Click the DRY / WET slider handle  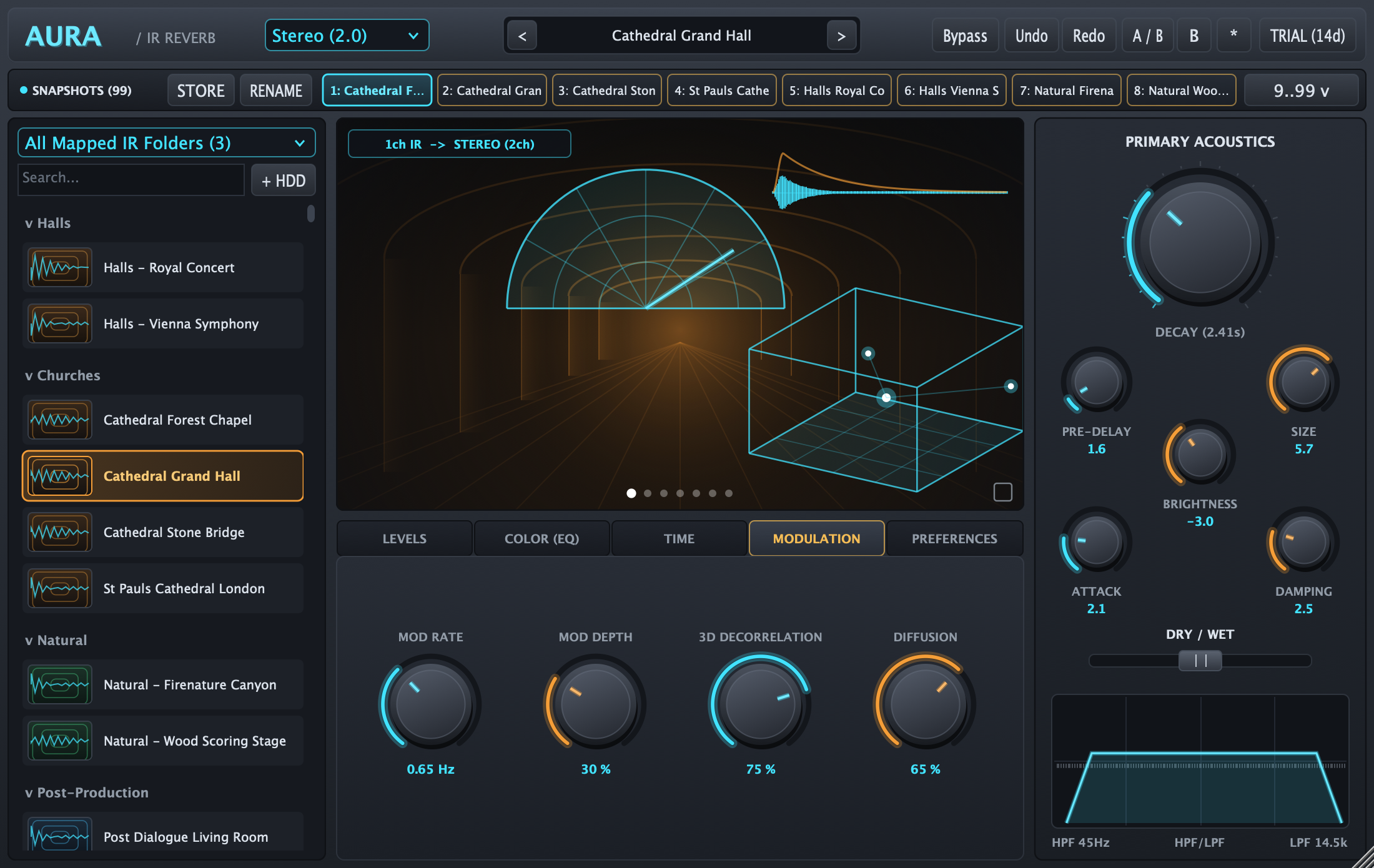[x=1200, y=661]
